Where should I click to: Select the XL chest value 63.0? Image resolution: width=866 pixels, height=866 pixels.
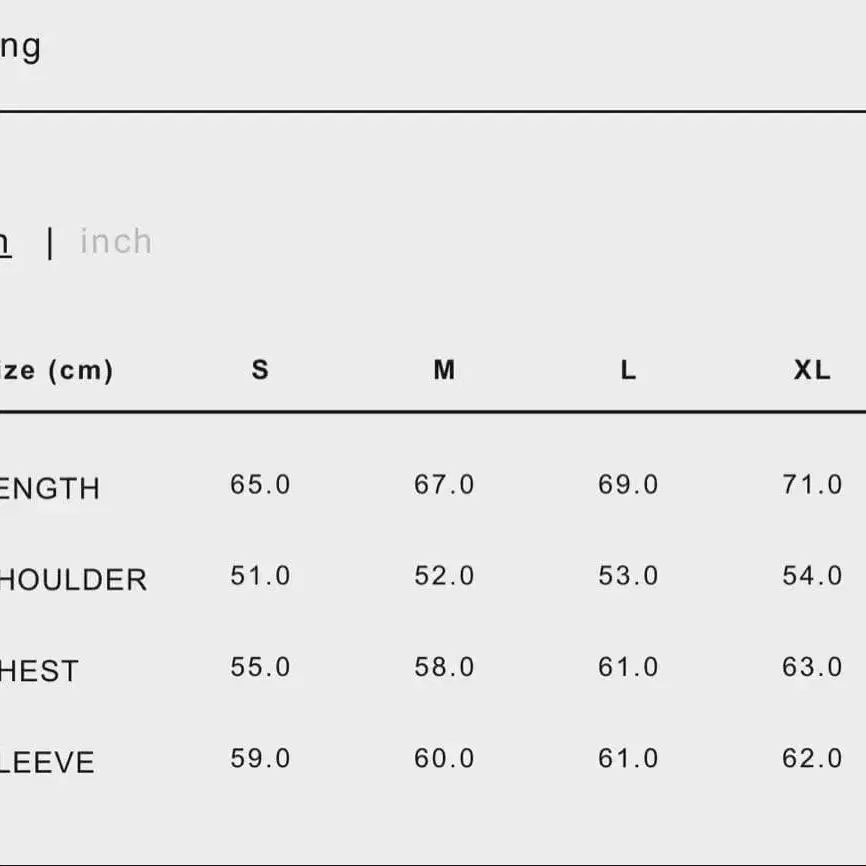pos(812,667)
